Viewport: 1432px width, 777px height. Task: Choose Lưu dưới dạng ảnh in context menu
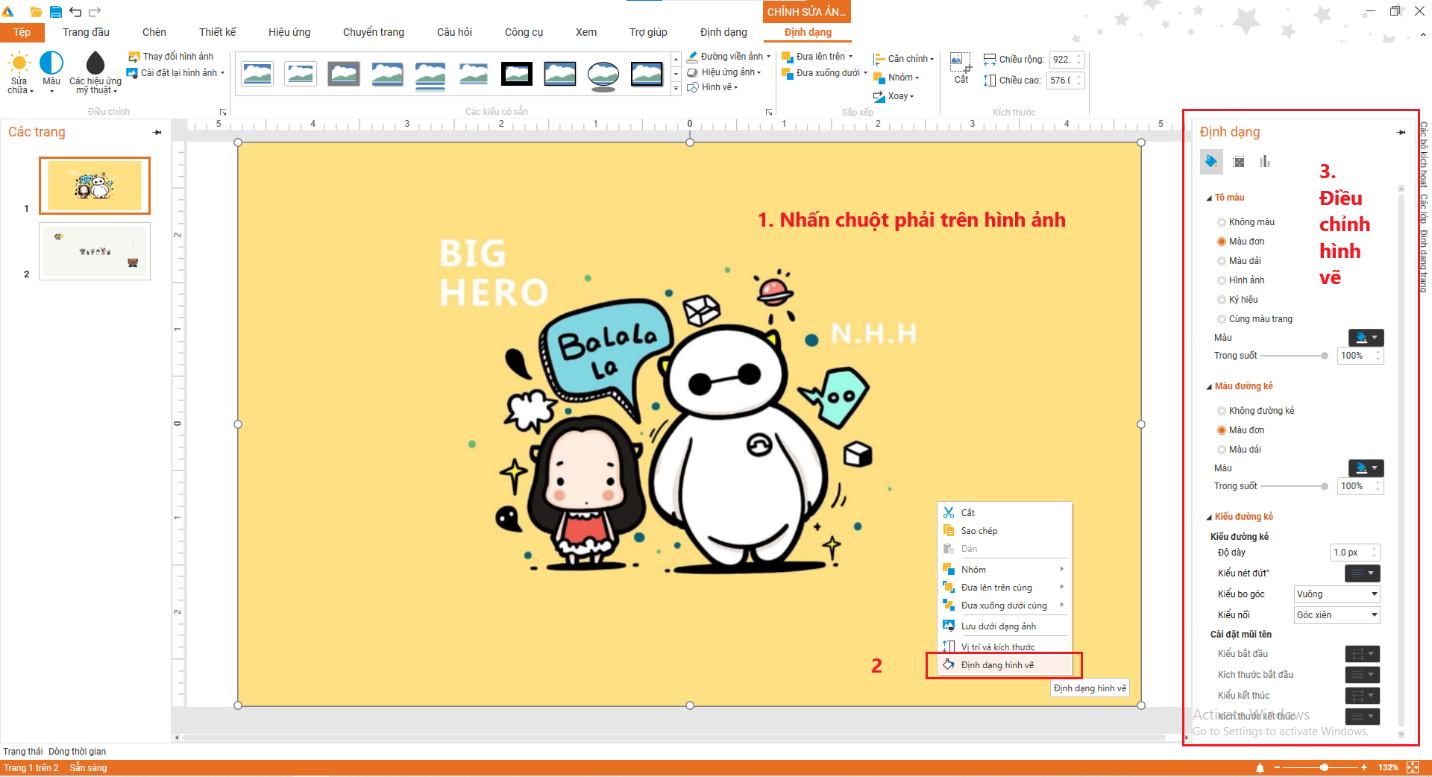tap(1002, 626)
